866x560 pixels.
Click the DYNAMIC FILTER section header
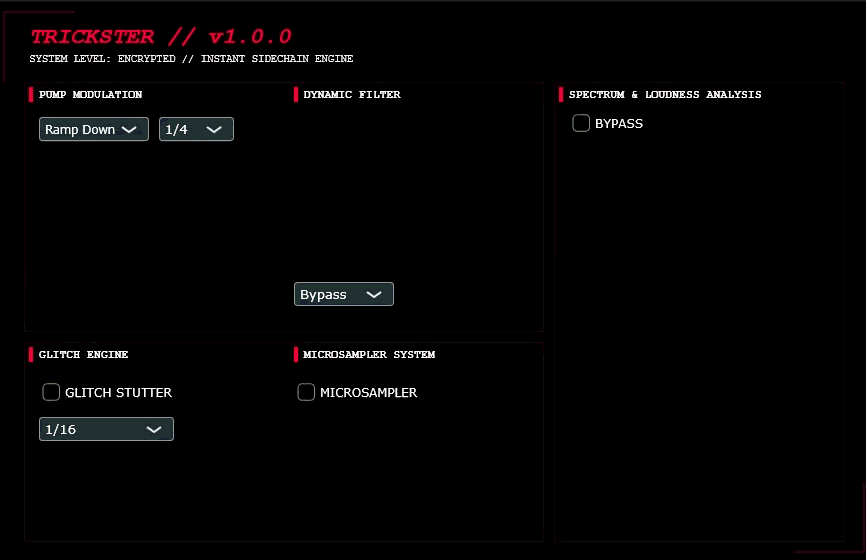[x=352, y=94]
